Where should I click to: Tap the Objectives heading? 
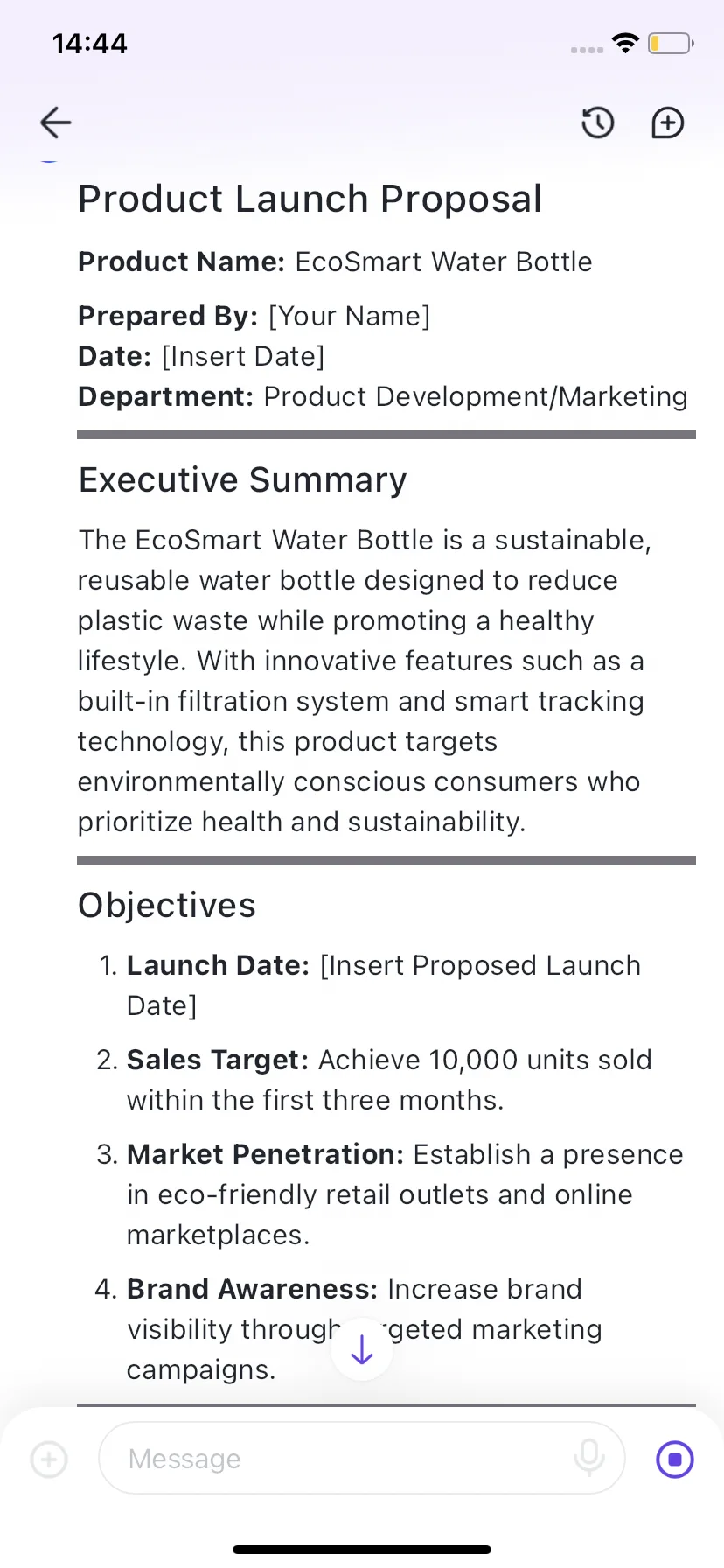(x=167, y=905)
